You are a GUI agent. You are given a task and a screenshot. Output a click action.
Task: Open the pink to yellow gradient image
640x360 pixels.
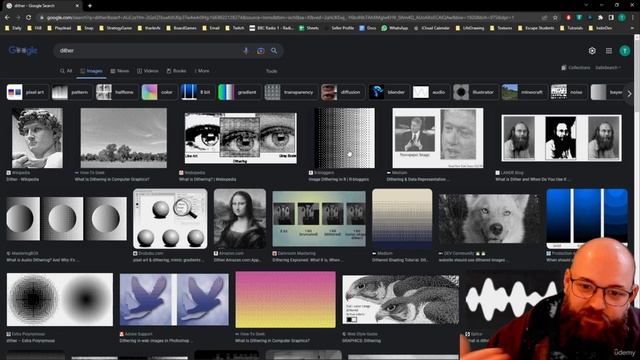[285, 300]
